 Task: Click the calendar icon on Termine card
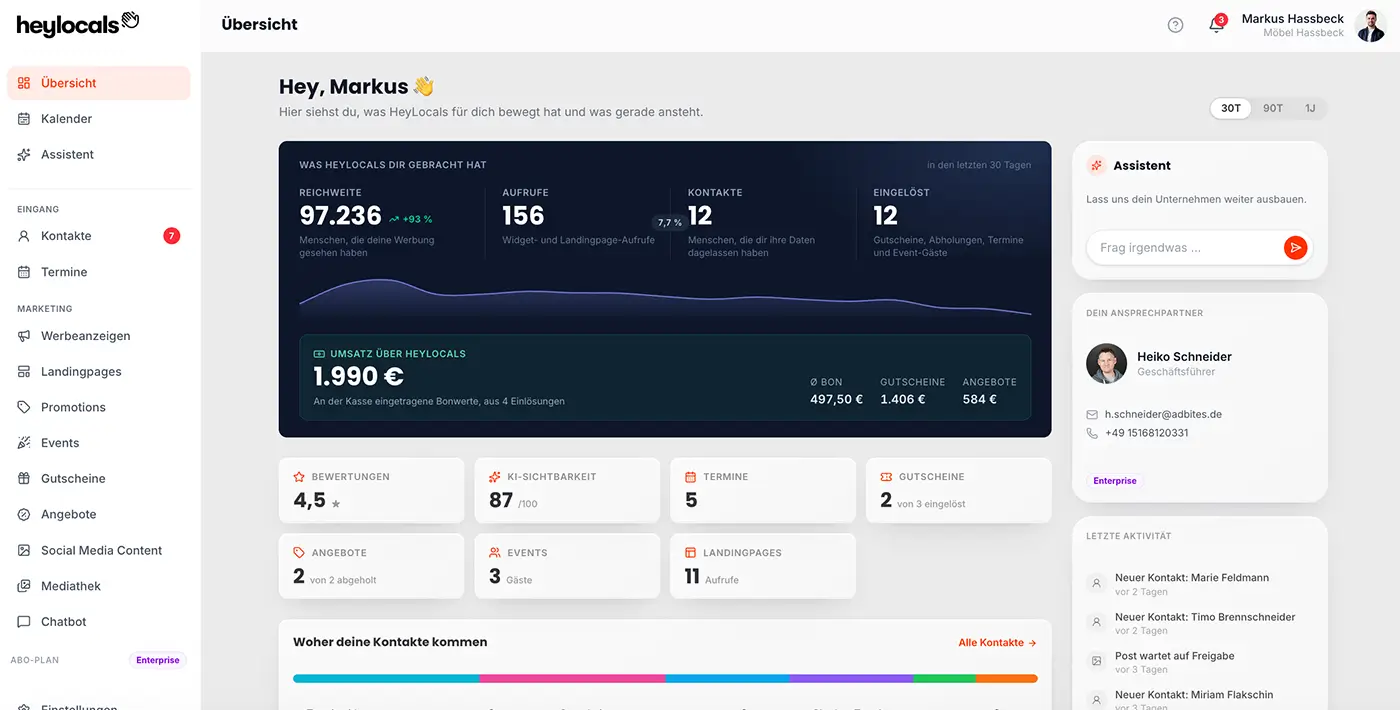[691, 477]
